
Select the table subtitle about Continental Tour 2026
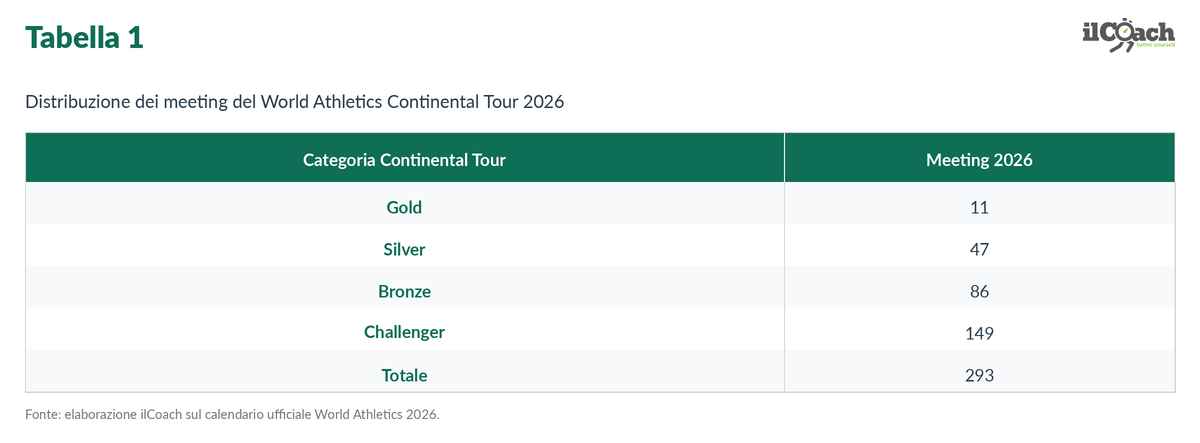pyautogui.click(x=295, y=102)
